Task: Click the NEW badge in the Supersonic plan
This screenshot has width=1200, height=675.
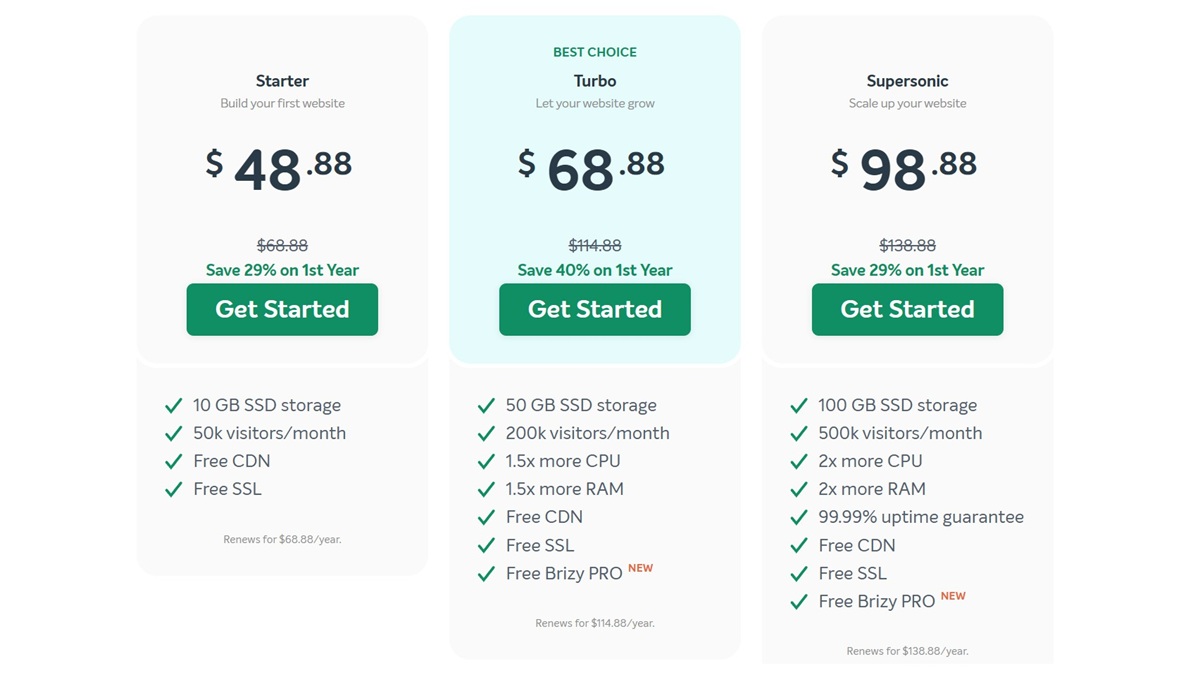Action: click(953, 595)
